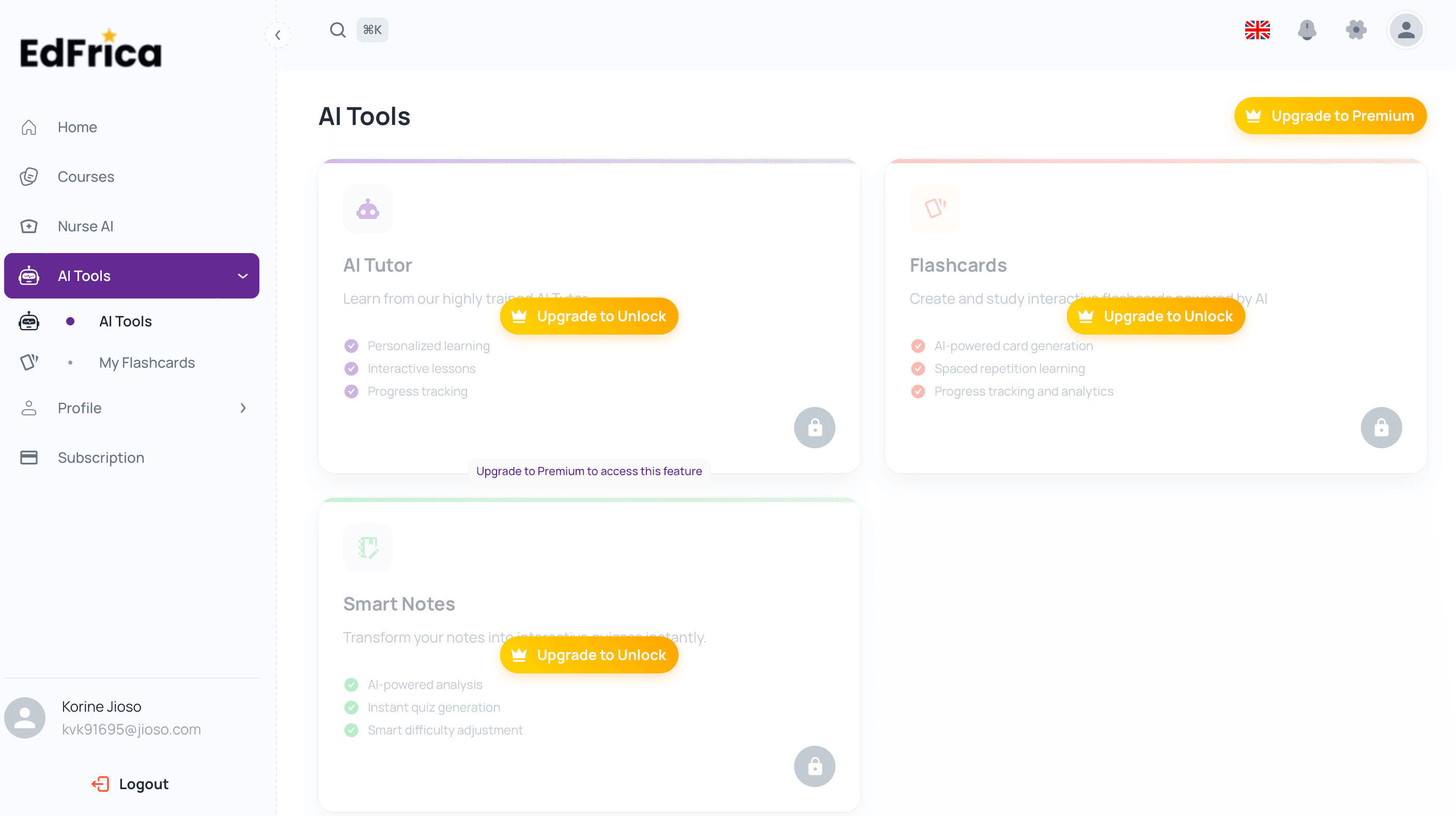Click the AI Tutor robot icon
1456x816 pixels.
367,209
